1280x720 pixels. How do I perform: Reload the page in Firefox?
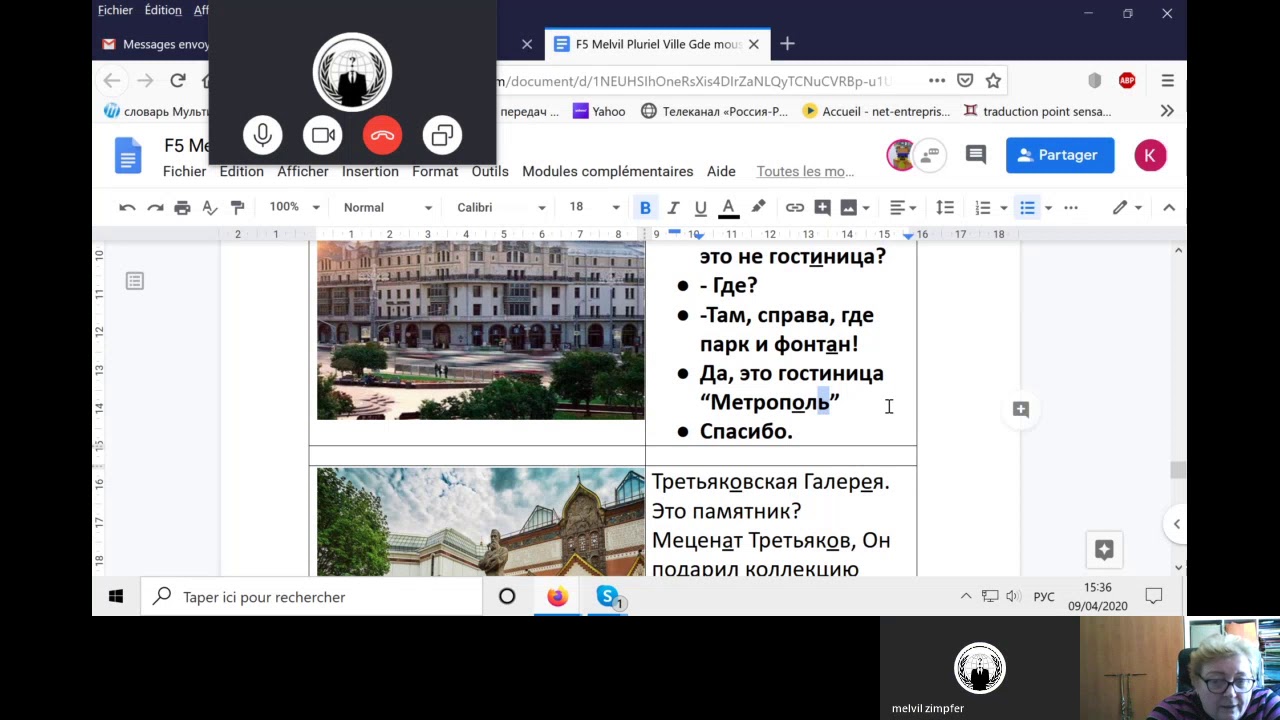point(178,81)
